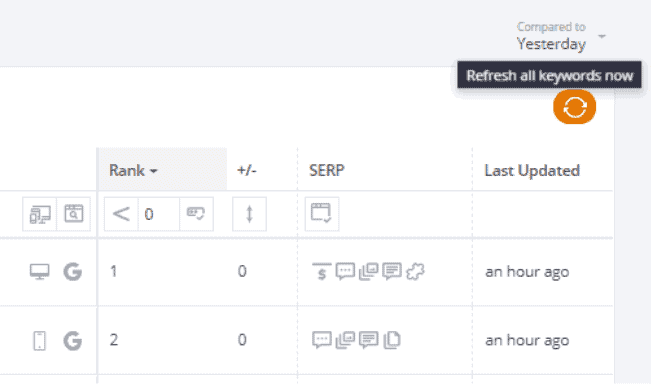
Task: Click the image pack icon in first row
Action: point(368,271)
